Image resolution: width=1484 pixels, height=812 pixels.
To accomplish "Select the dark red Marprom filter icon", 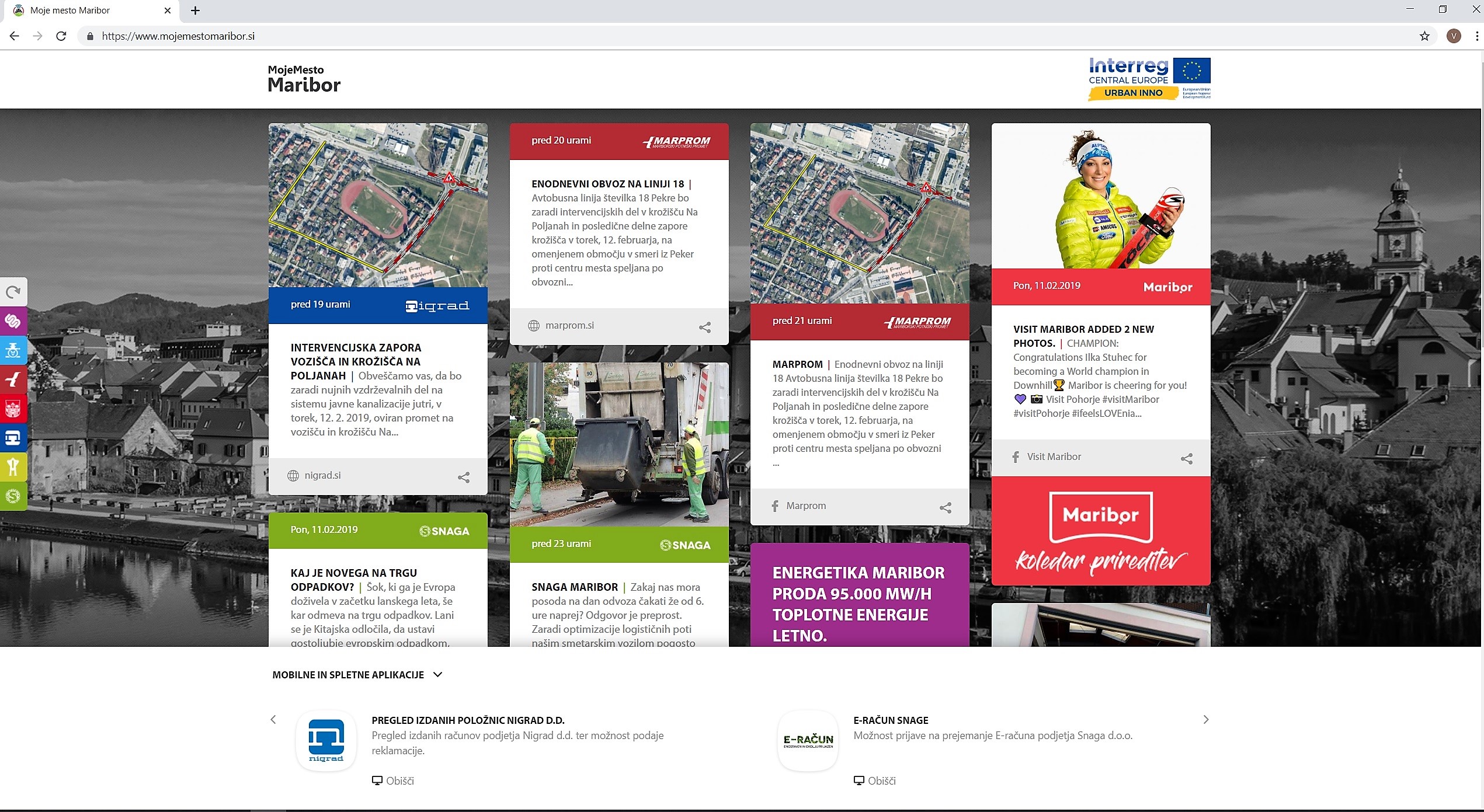I will pyautogui.click(x=13, y=379).
